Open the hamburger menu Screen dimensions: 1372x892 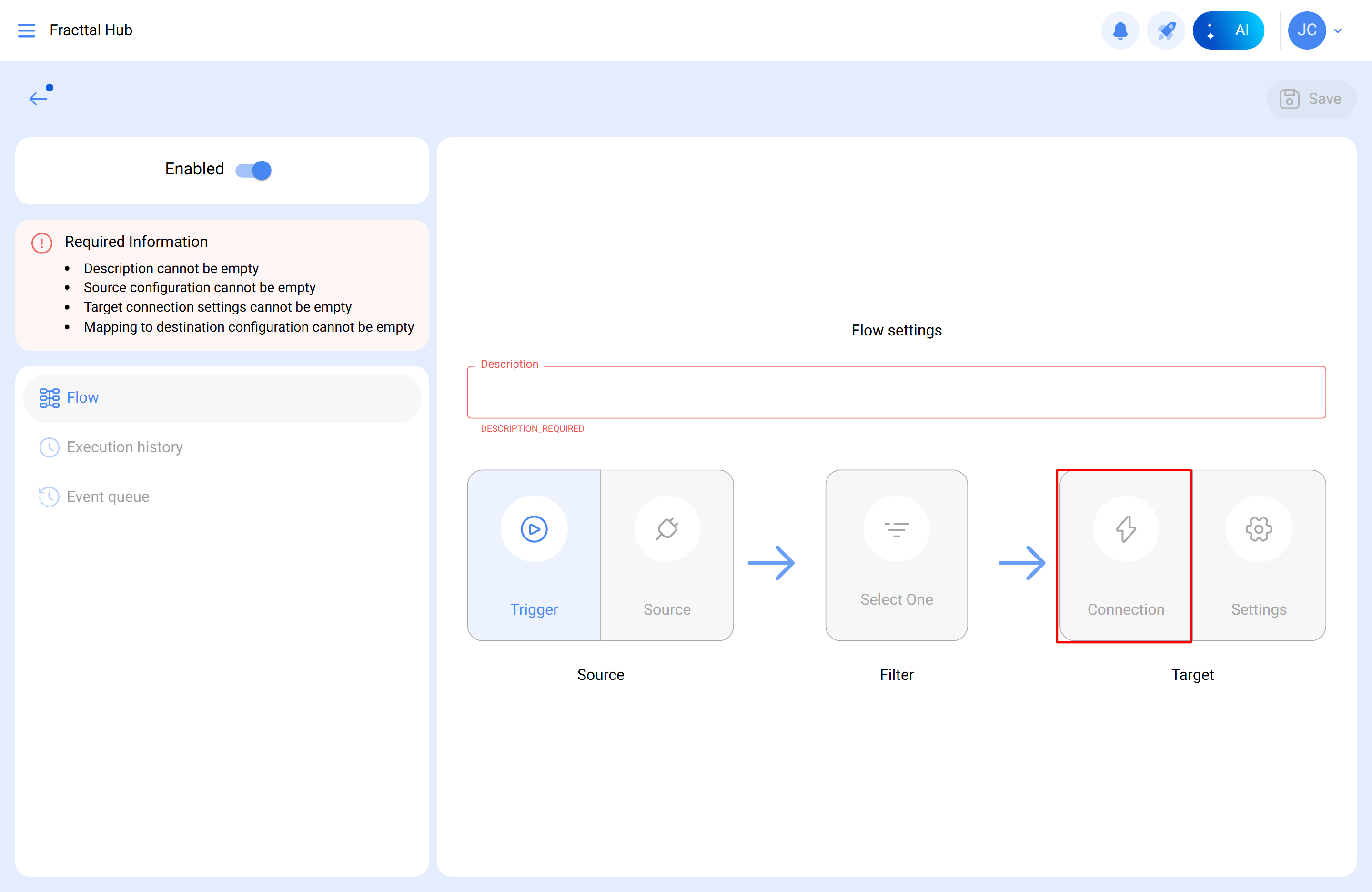click(x=27, y=30)
